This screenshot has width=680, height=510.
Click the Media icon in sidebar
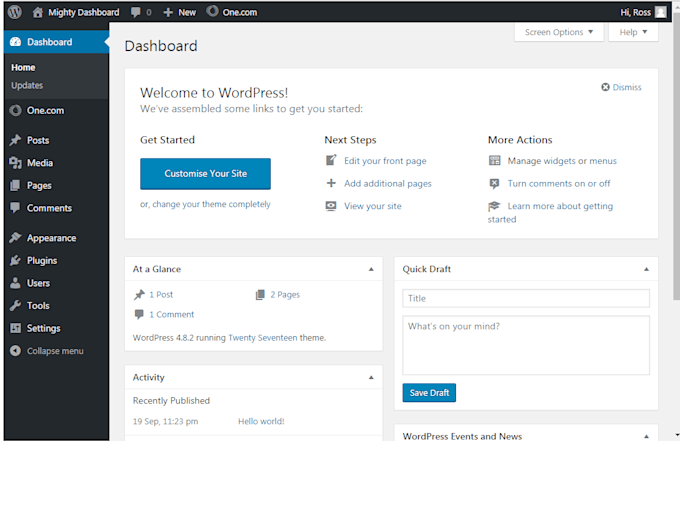point(15,163)
